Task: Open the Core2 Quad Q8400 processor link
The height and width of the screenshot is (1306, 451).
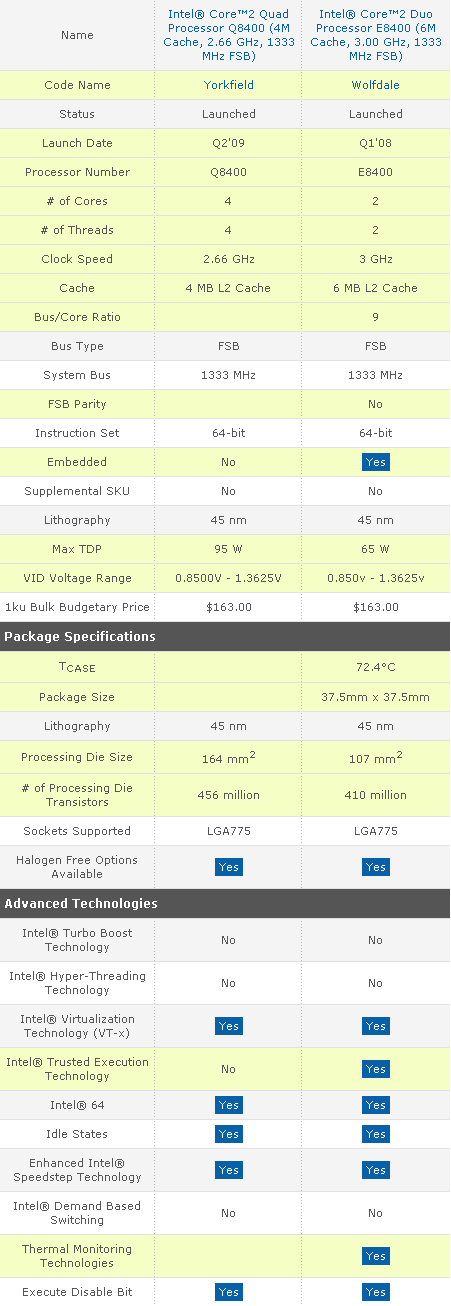Action: coord(228,35)
